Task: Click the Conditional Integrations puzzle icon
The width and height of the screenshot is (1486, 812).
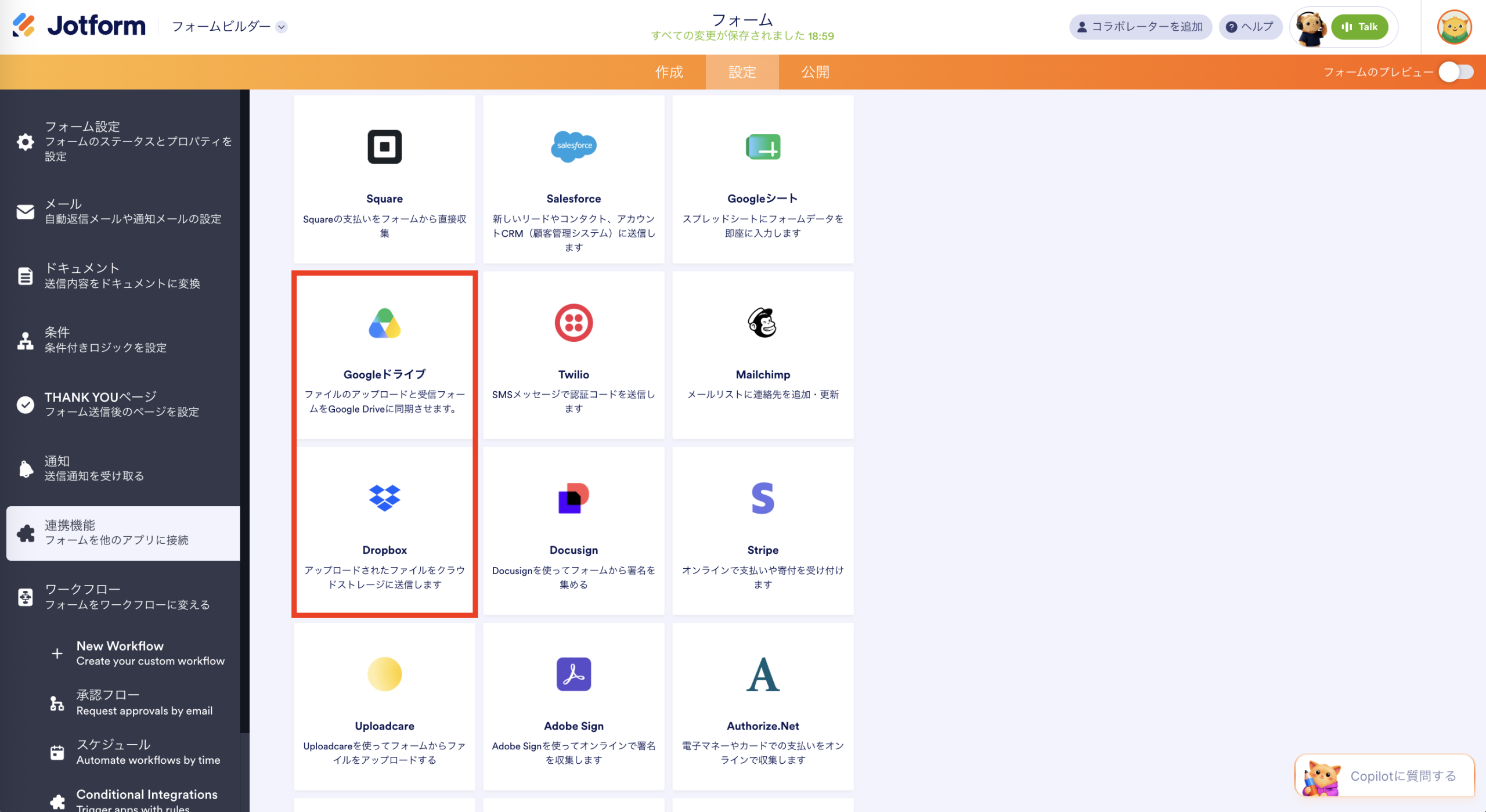Action: pos(57,802)
